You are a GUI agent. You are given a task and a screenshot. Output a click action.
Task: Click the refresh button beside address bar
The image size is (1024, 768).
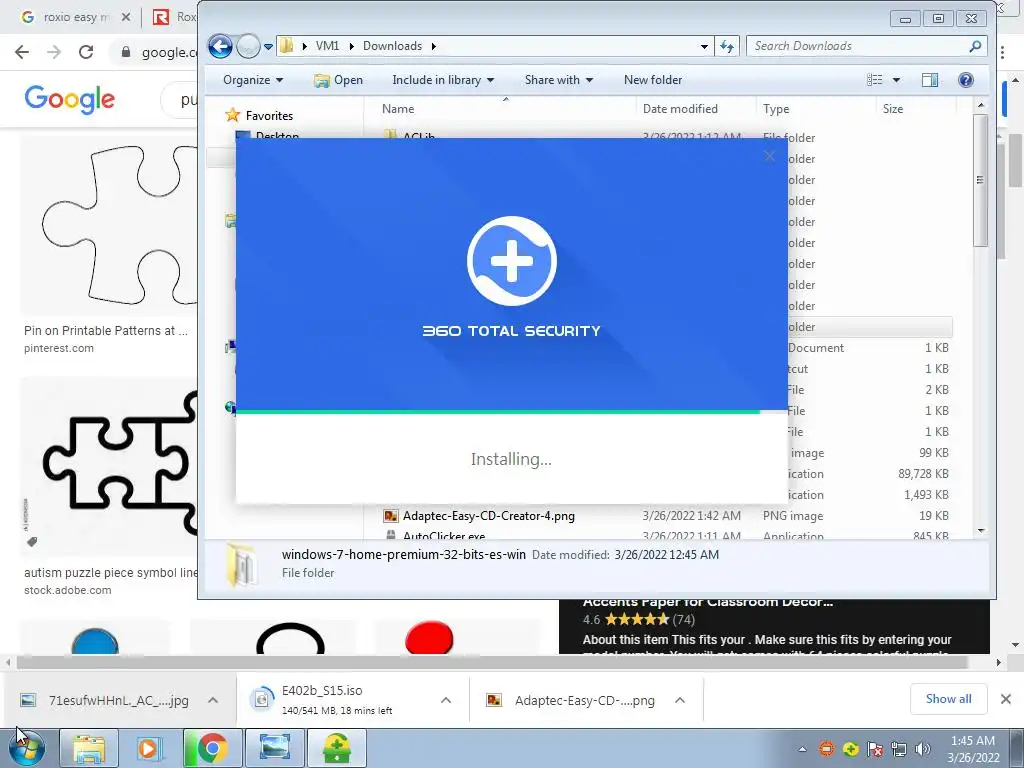[x=727, y=46]
